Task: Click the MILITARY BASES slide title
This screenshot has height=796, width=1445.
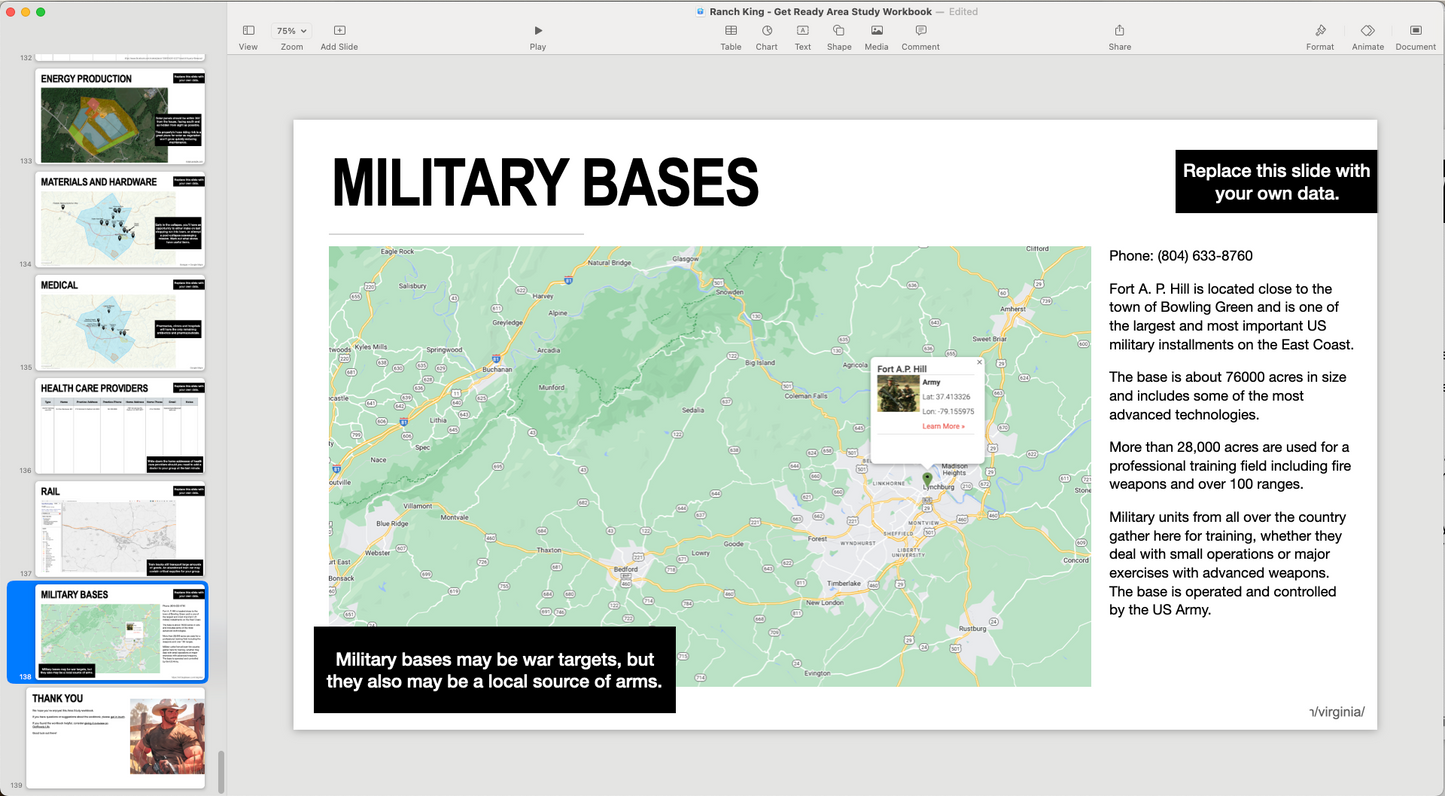Action: coord(545,183)
